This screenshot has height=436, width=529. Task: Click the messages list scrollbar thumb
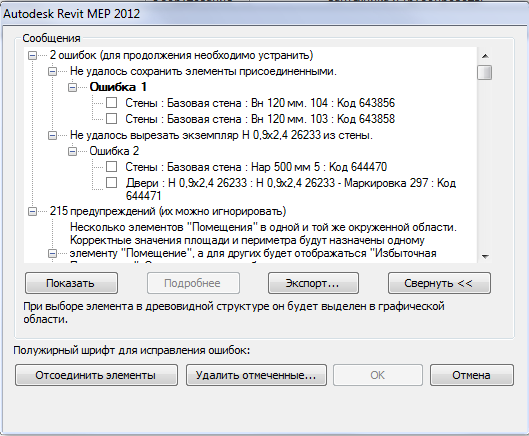pos(485,73)
